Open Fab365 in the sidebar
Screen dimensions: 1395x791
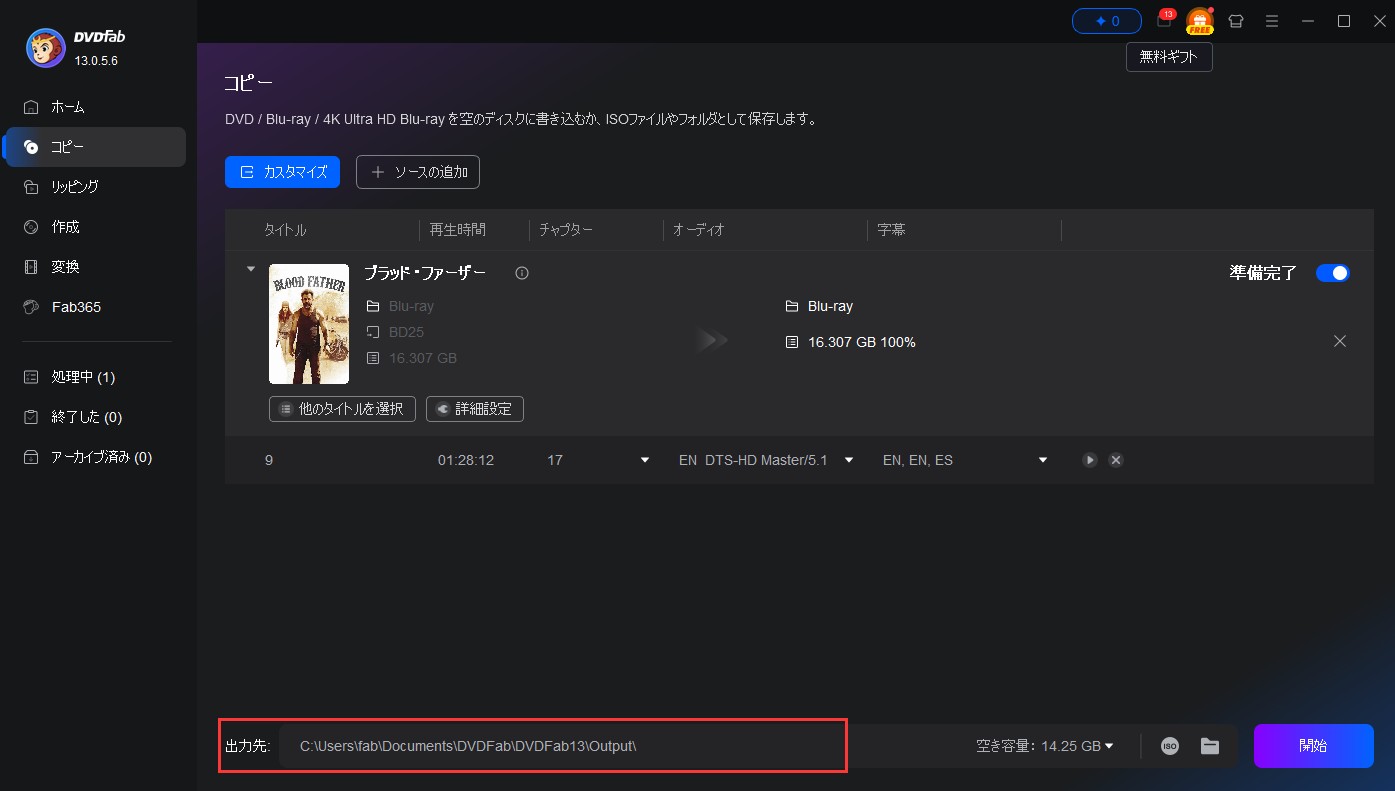[x=95, y=307]
